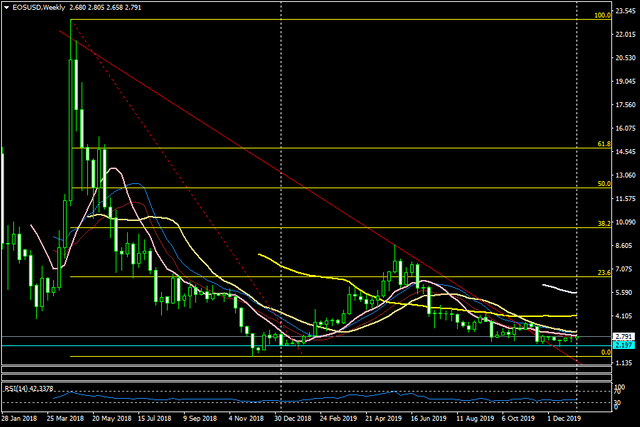
Task: Click the 4 Nov 2018 date label
Action: 246,418
